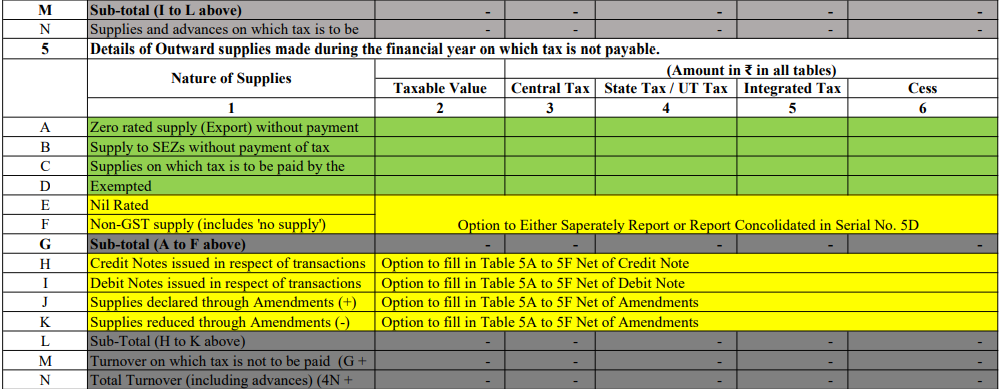Click 'Zero rated supply (Export) without payment' label
This screenshot has height=389, width=999.
pyautogui.click(x=224, y=127)
